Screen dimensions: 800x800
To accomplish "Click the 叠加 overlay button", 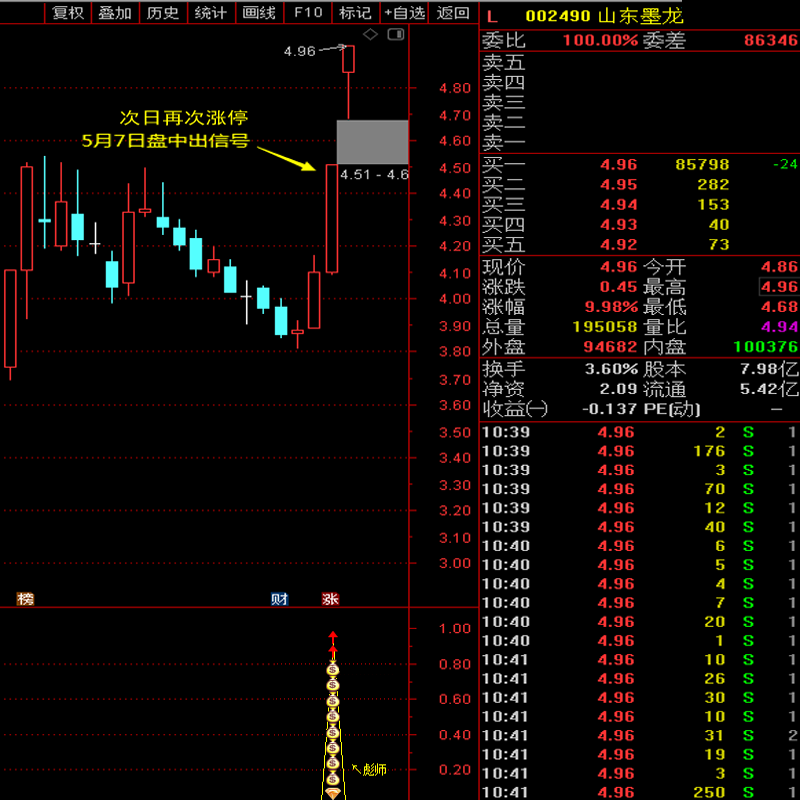I will point(115,13).
